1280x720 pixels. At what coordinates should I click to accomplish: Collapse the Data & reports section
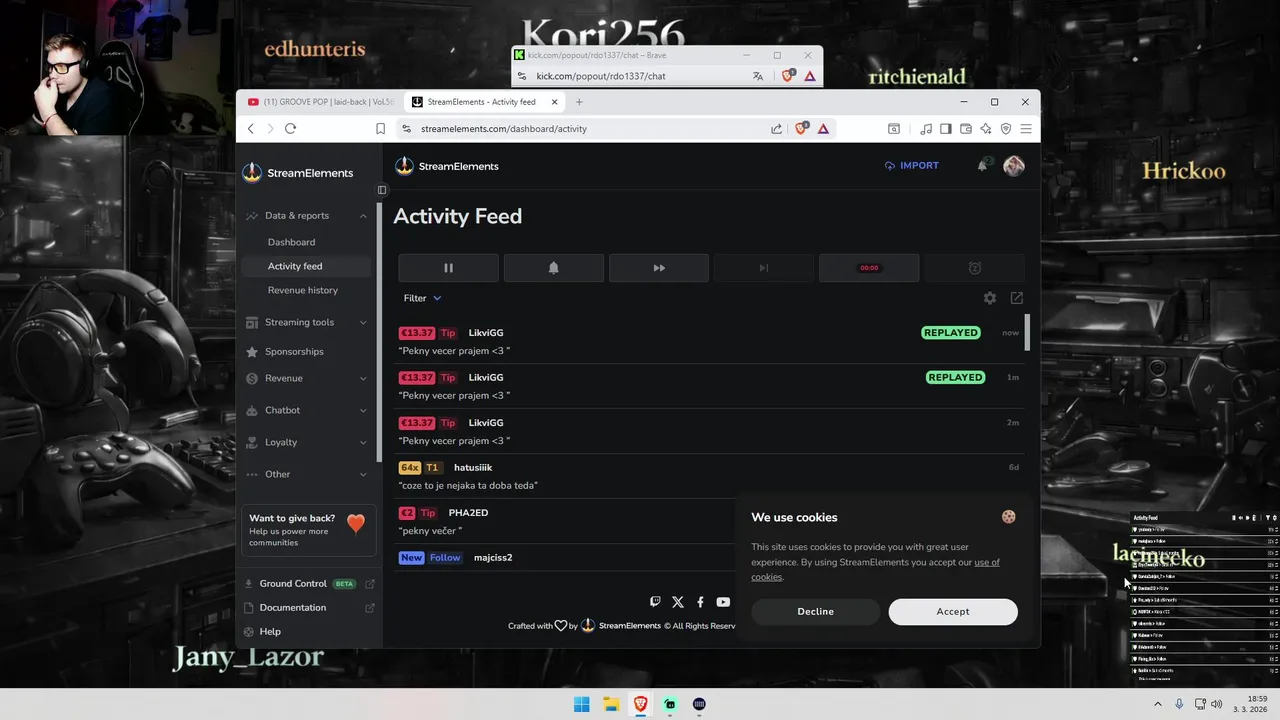click(x=306, y=216)
